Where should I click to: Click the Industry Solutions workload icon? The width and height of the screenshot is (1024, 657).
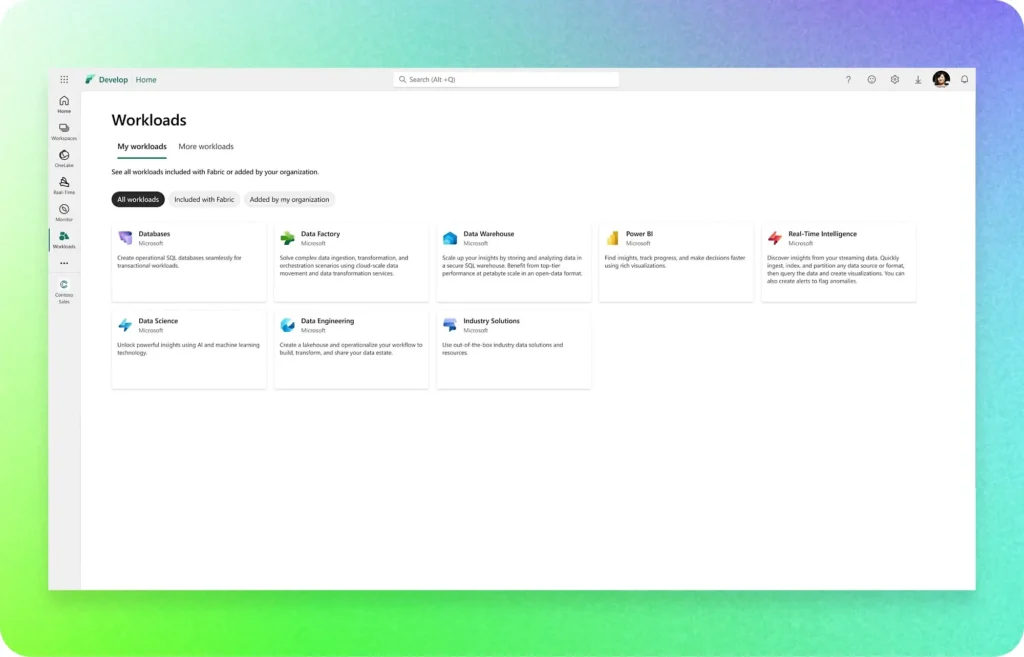point(450,325)
